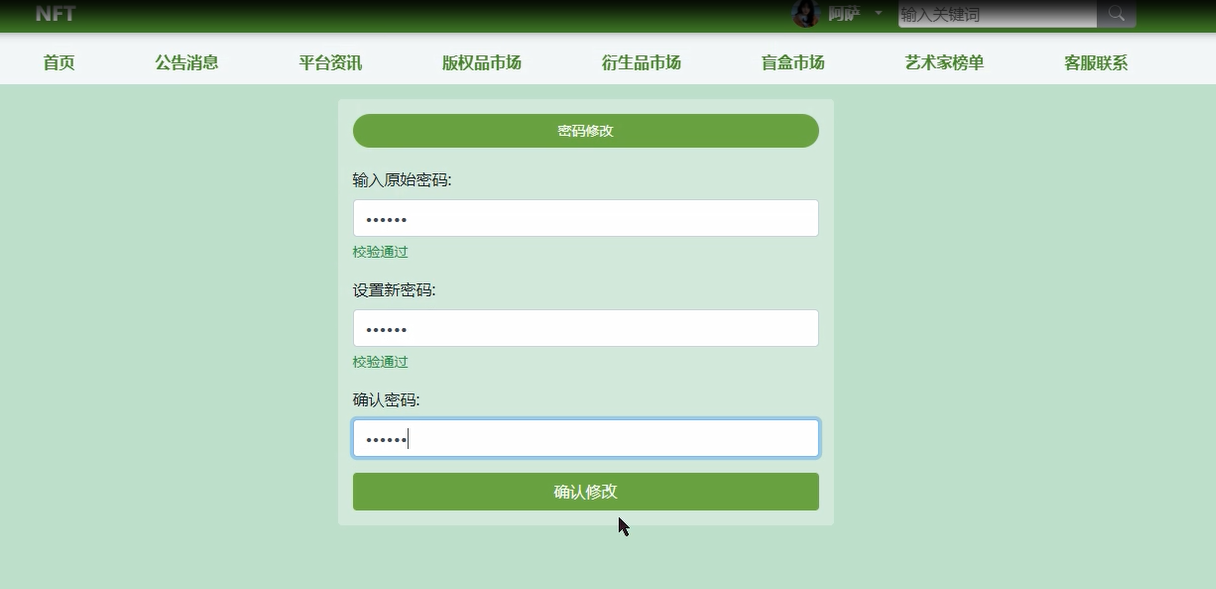Image resolution: width=1216 pixels, height=589 pixels.
Task: Click 校验通过 under new password
Action: 380,362
